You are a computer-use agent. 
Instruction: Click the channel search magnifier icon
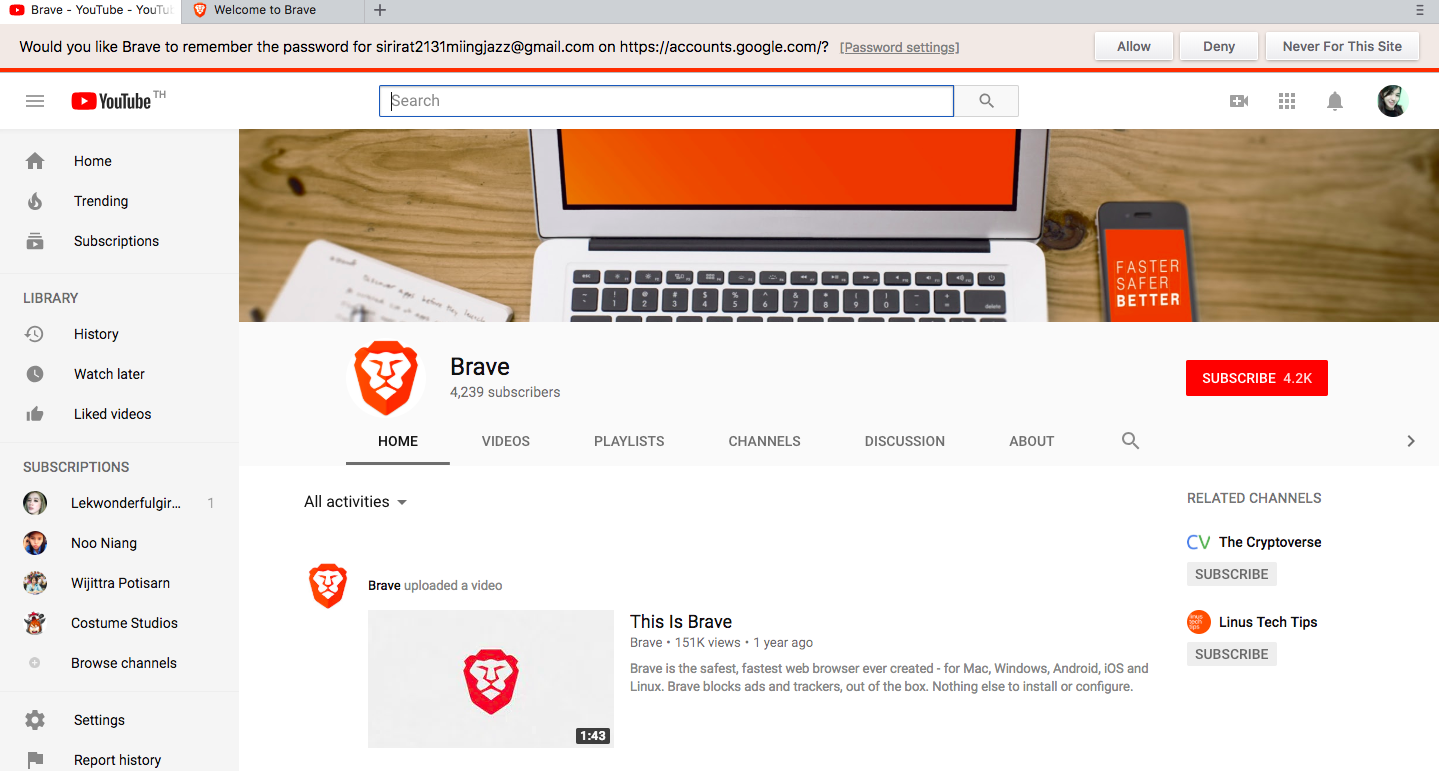coord(1131,441)
